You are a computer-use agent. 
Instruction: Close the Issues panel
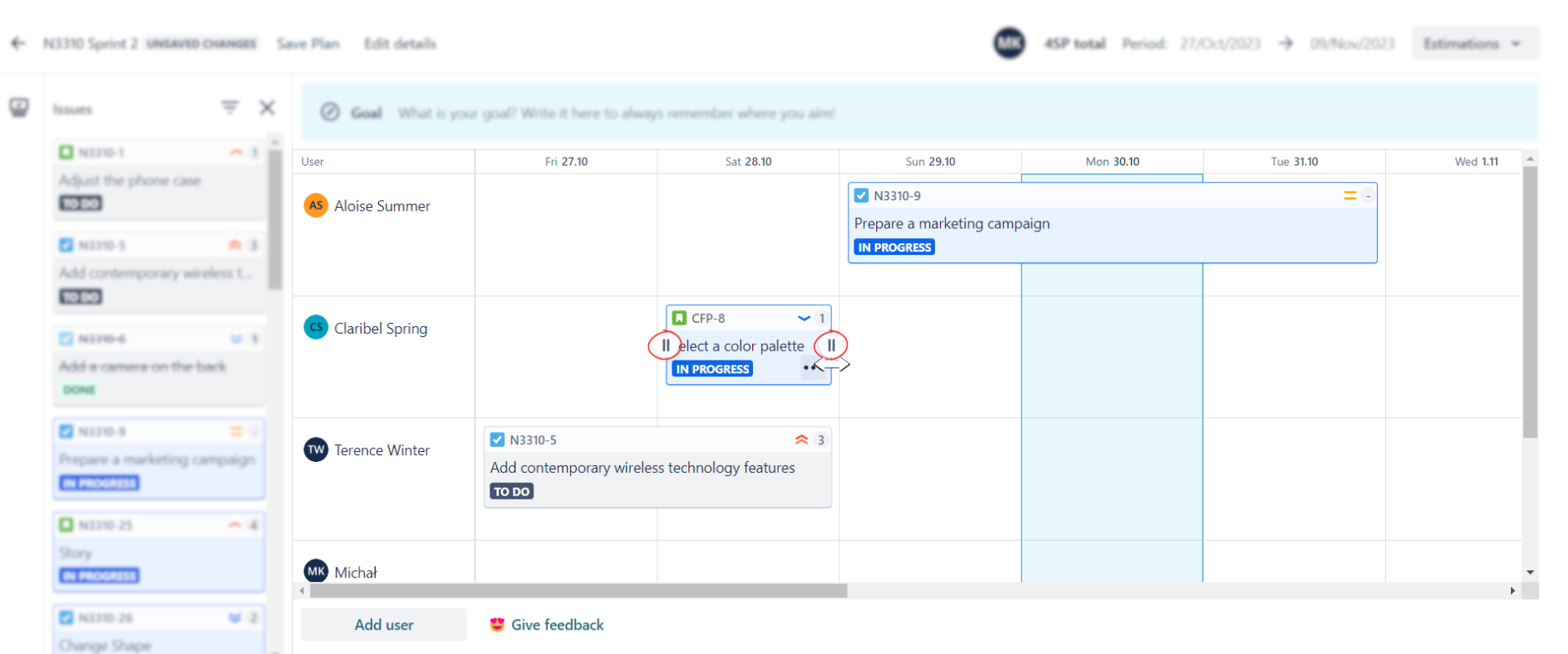[x=267, y=107]
